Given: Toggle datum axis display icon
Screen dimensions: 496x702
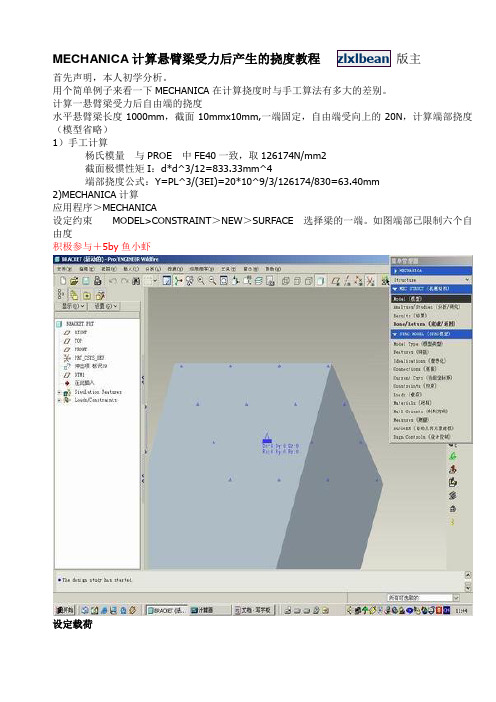Looking at the screenshot, I should (x=347, y=281).
